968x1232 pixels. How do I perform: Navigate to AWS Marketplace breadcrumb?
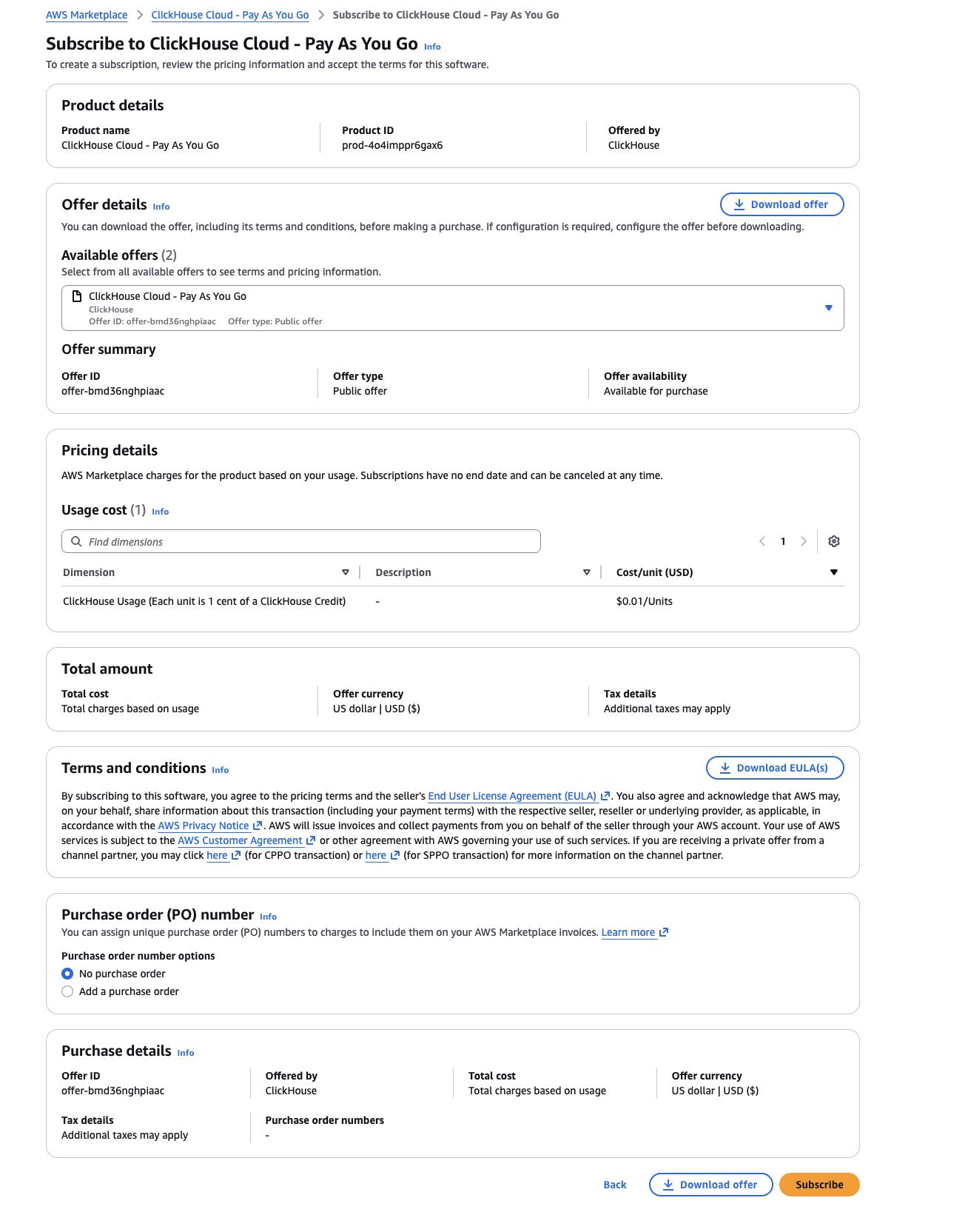point(86,14)
